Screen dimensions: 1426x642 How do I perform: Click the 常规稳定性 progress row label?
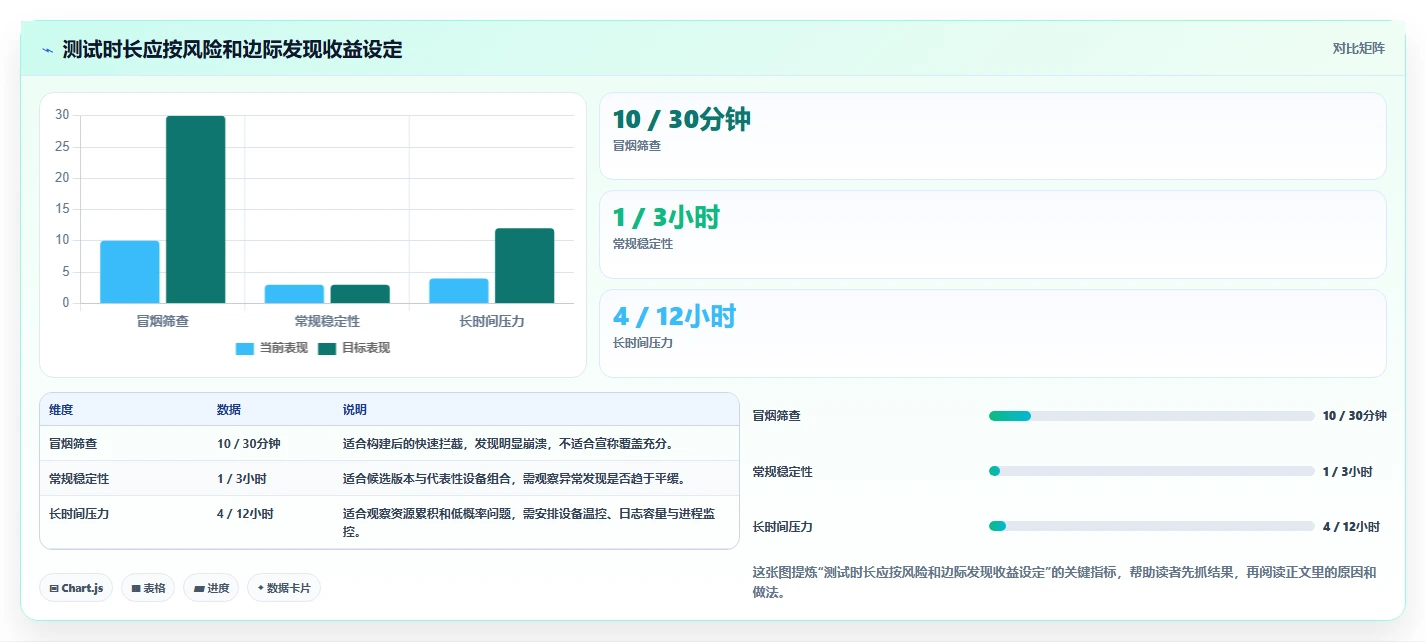pos(782,471)
